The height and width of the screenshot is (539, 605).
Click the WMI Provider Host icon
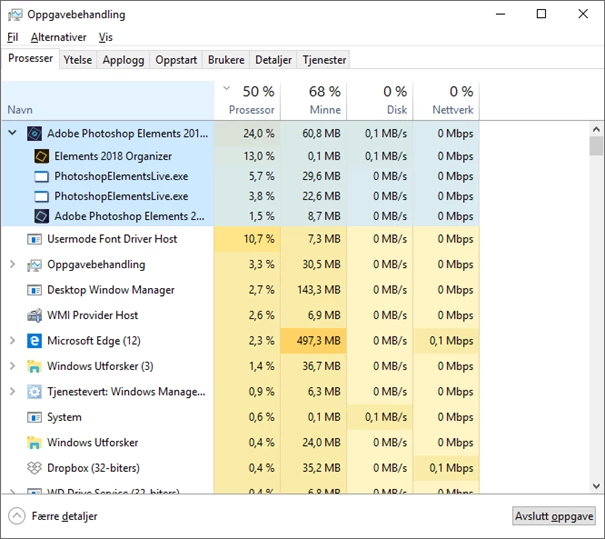pyautogui.click(x=34, y=316)
